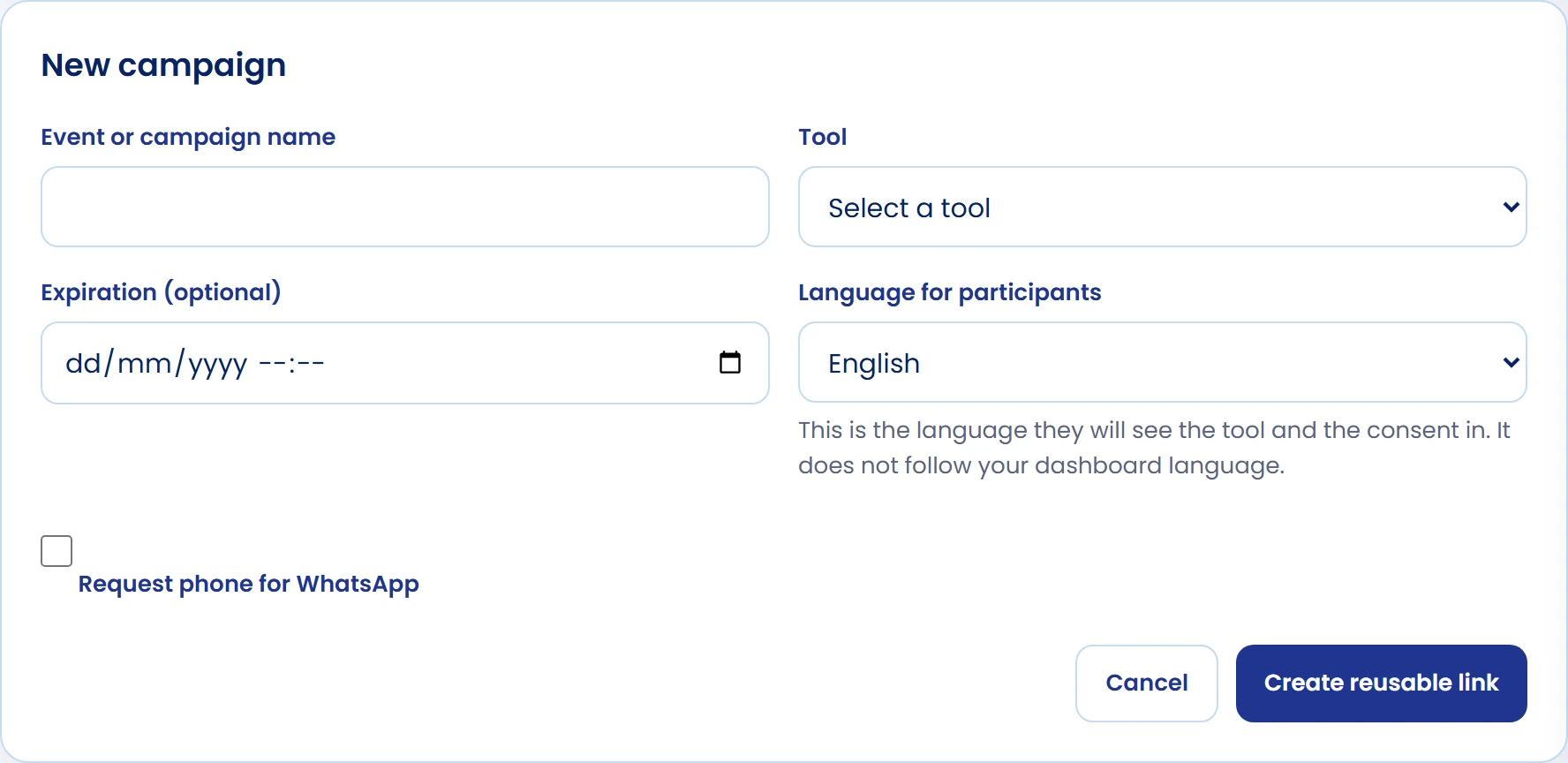Screen dimensions: 1568x763
Task: Click the Expiration (optional) label
Action: [161, 292]
